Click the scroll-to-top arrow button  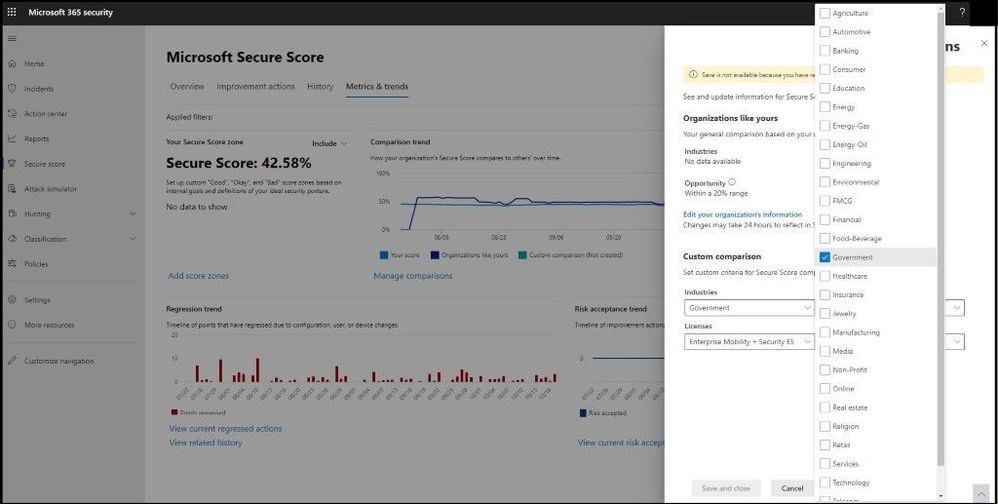(x=980, y=493)
